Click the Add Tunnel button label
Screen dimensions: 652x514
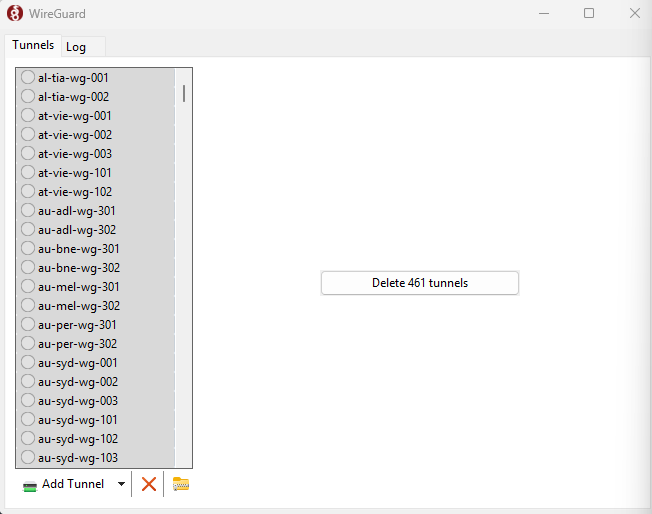(72, 484)
